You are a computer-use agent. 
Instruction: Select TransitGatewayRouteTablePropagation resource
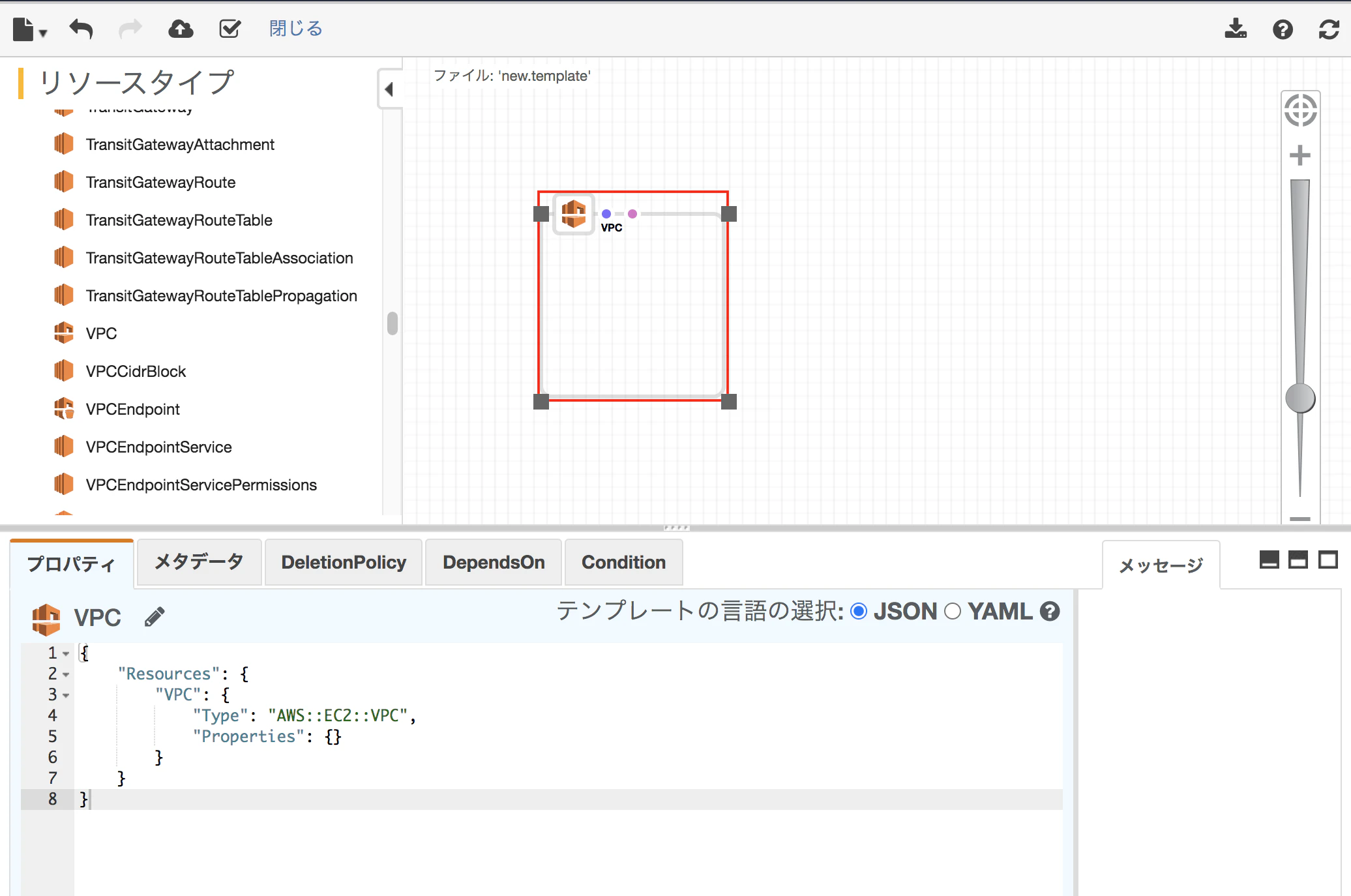221,295
